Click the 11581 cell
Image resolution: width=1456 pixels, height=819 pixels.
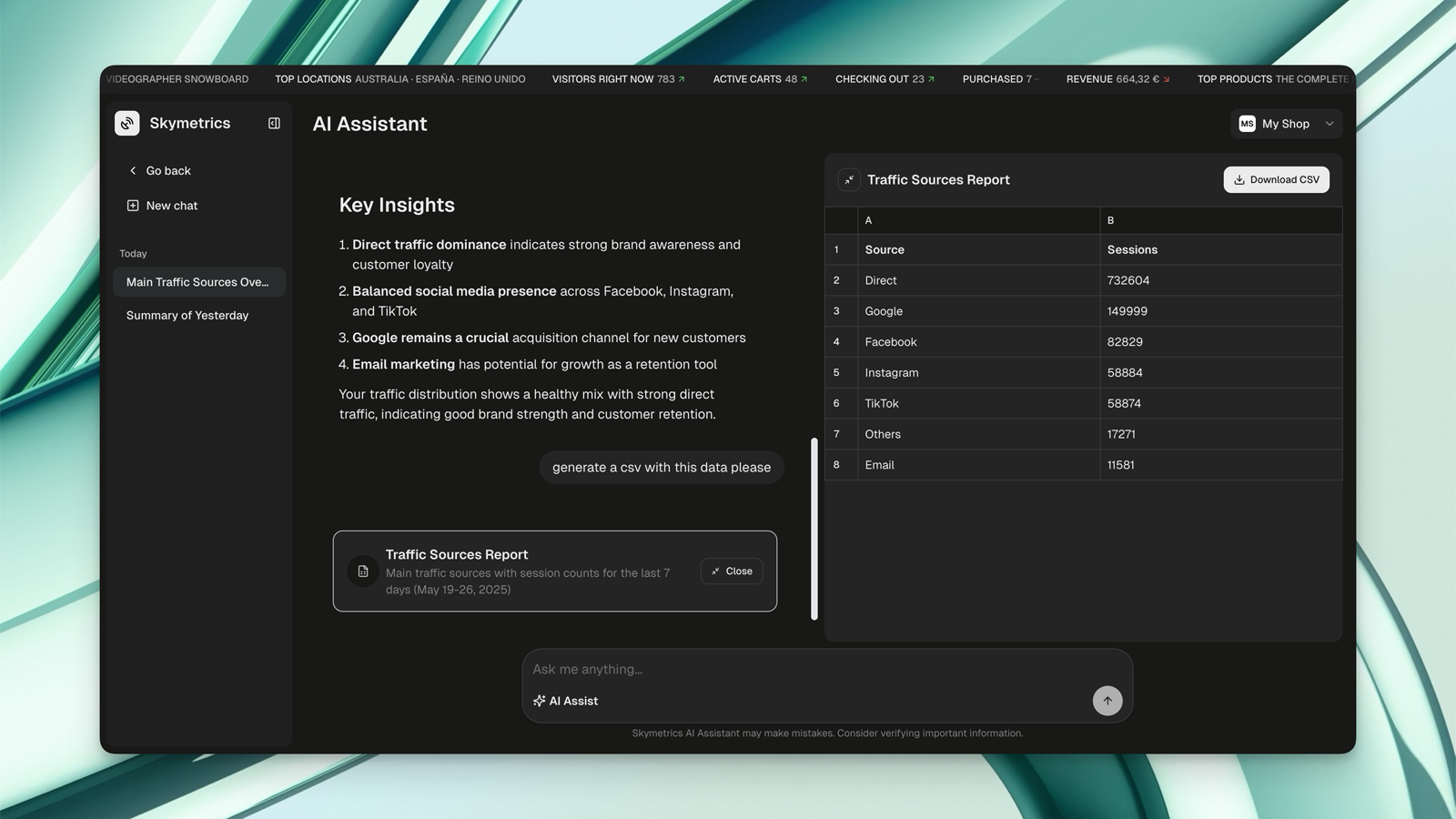pos(1221,465)
